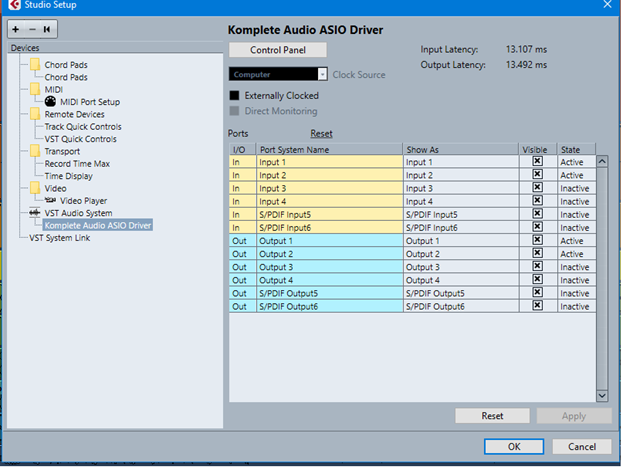Select Track Quick Controls device
The height and width of the screenshot is (467, 623).
[83, 127]
